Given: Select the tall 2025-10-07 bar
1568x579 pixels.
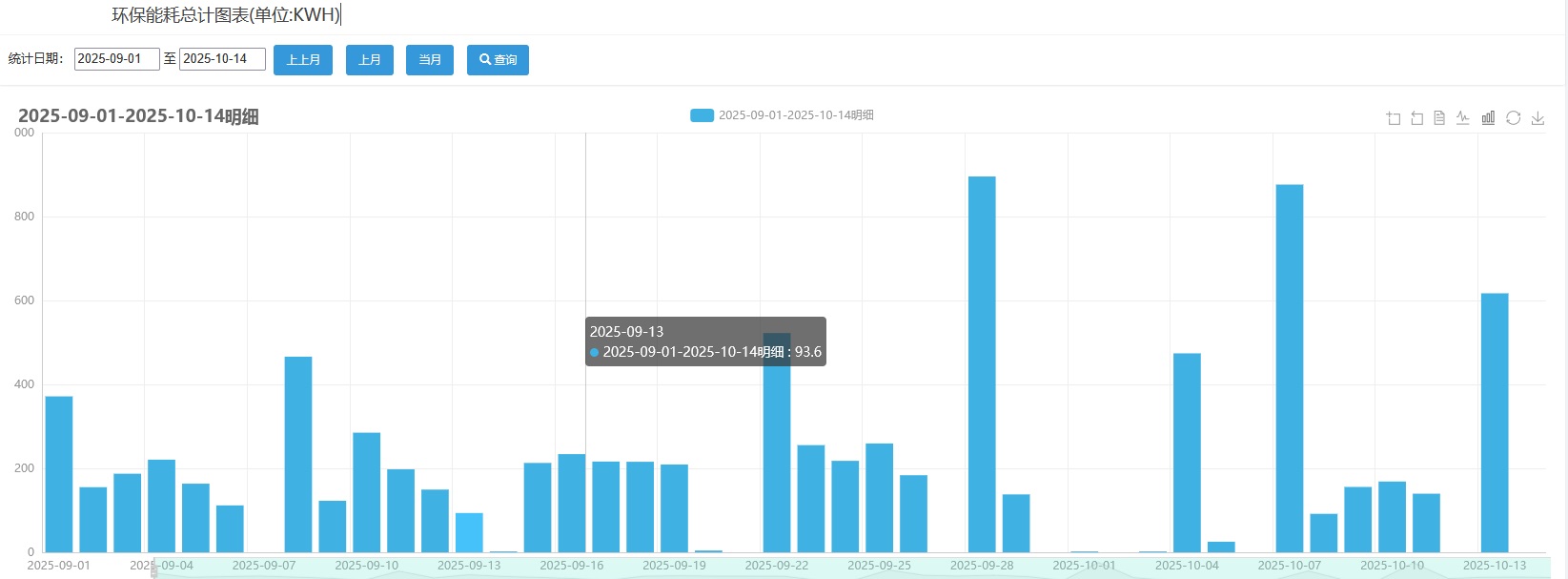Looking at the screenshot, I should click(x=1289, y=367).
